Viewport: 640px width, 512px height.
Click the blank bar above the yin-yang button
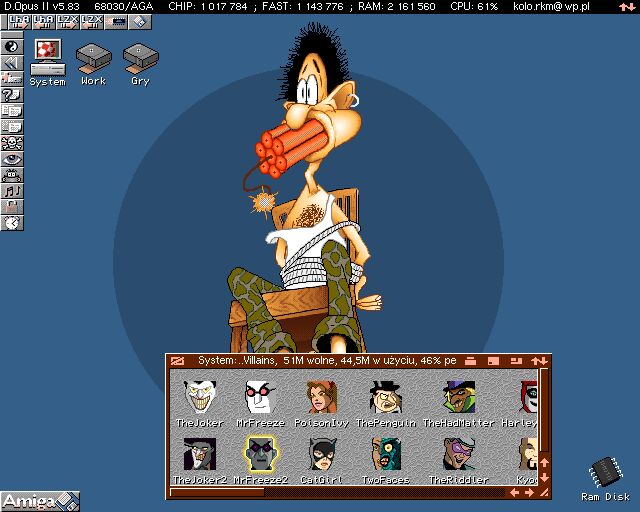pos(12,35)
